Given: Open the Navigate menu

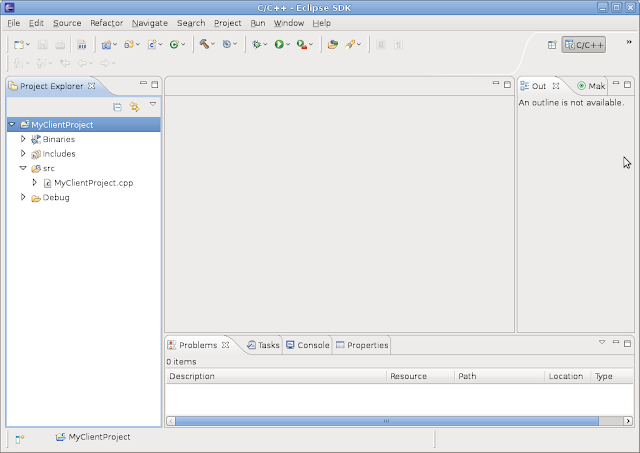Looking at the screenshot, I should point(150,23).
